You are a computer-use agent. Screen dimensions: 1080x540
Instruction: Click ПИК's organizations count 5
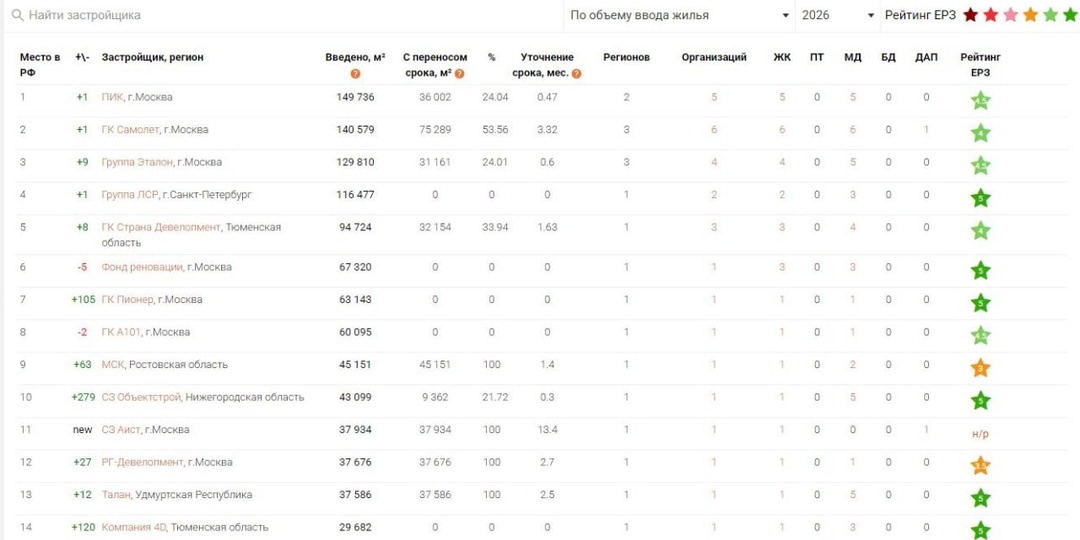click(714, 97)
